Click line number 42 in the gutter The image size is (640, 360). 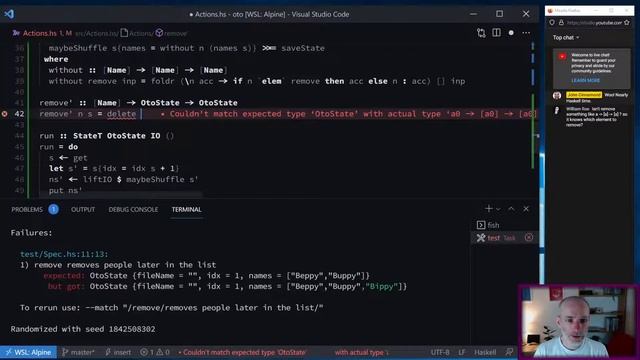coord(19,114)
